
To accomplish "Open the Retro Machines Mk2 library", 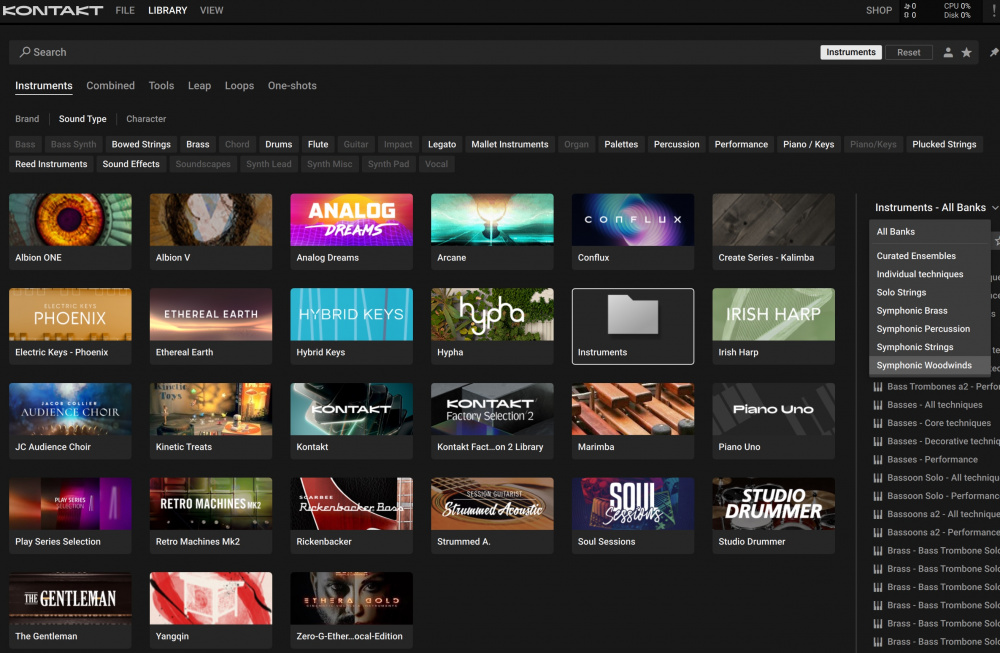I will coord(210,515).
